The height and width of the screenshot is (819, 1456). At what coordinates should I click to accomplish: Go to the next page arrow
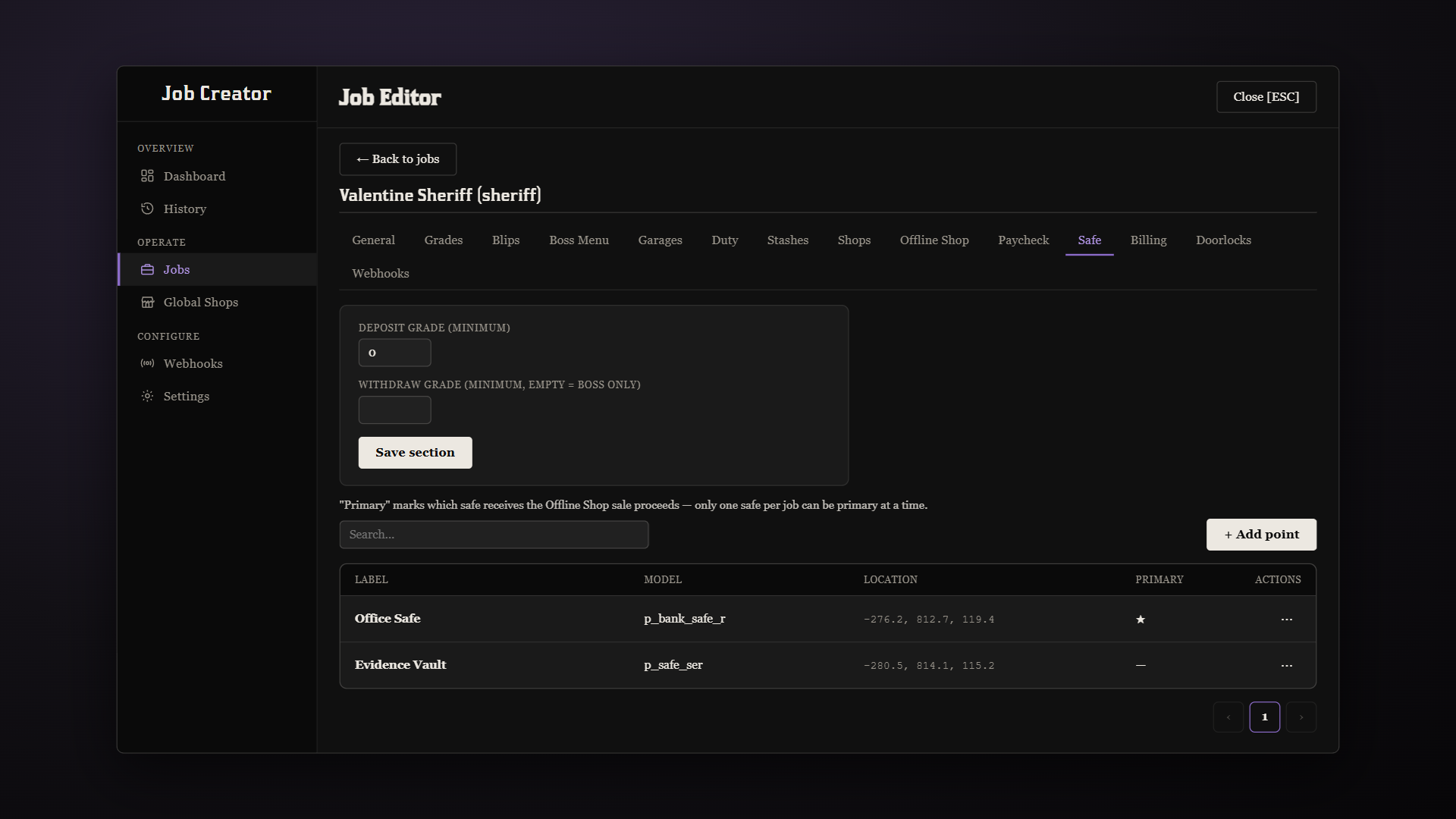point(1301,717)
